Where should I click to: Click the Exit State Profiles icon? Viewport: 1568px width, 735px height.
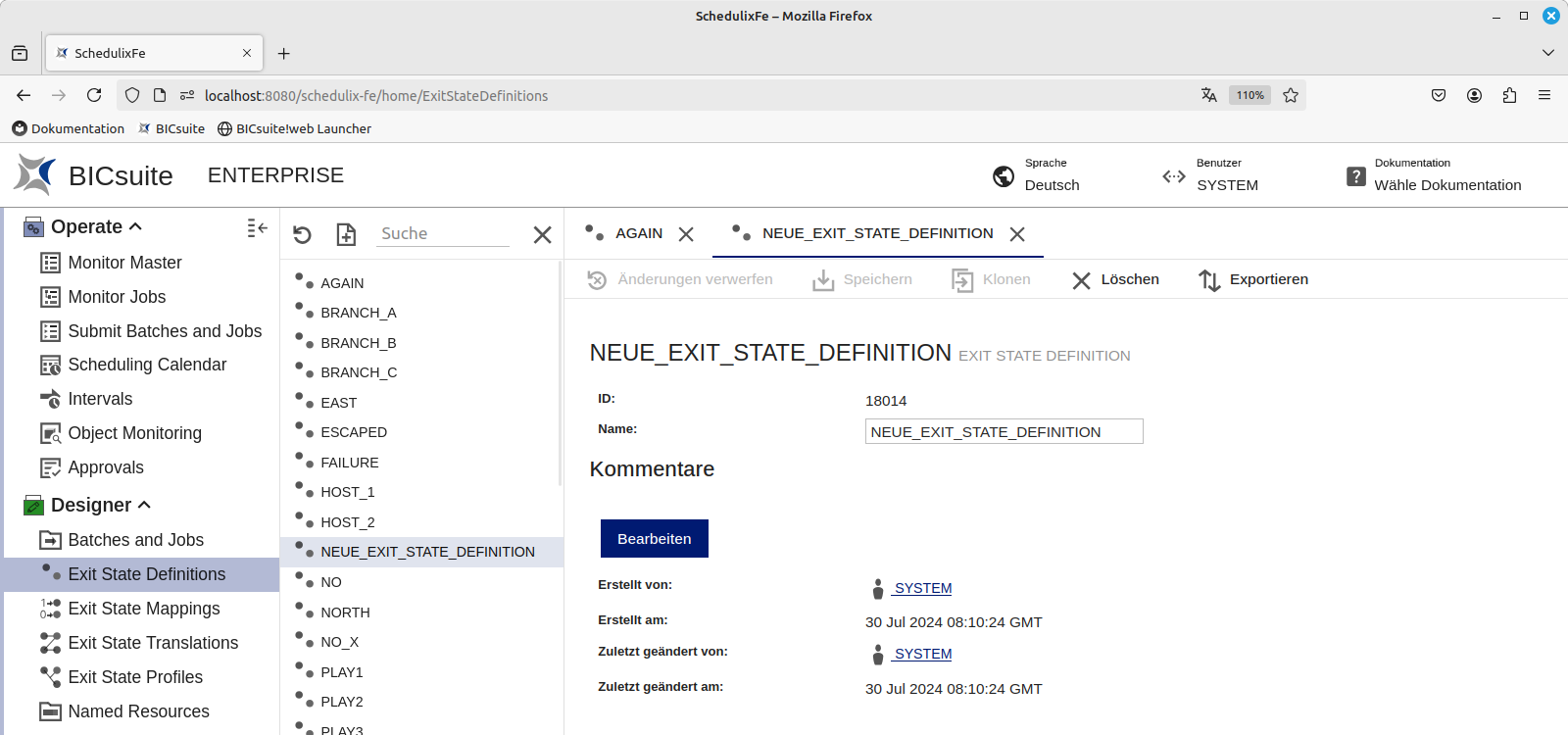pyautogui.click(x=50, y=677)
